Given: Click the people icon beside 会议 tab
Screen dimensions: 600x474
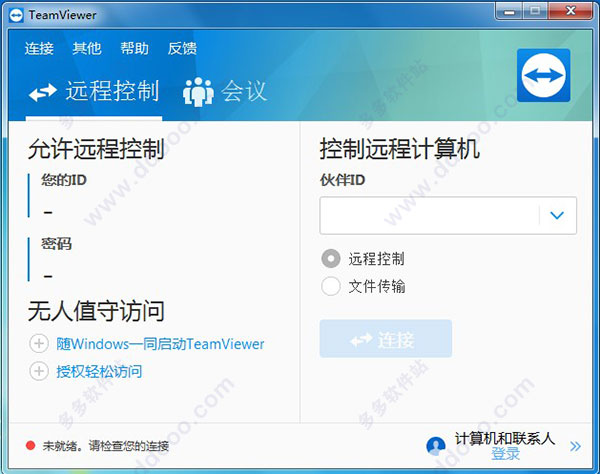Looking at the screenshot, I should point(198,92).
